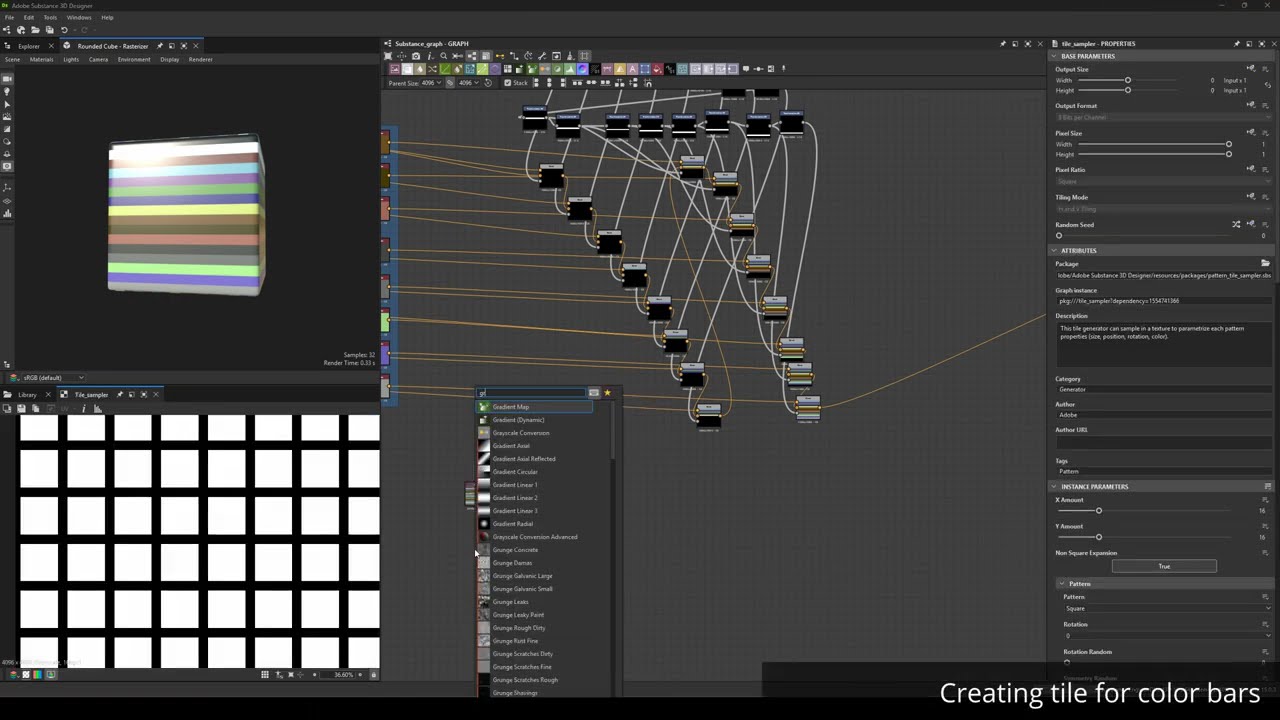The height and width of the screenshot is (720, 1280).
Task: Toggle the Stack checkbox in graph toolbar
Action: click(508, 83)
